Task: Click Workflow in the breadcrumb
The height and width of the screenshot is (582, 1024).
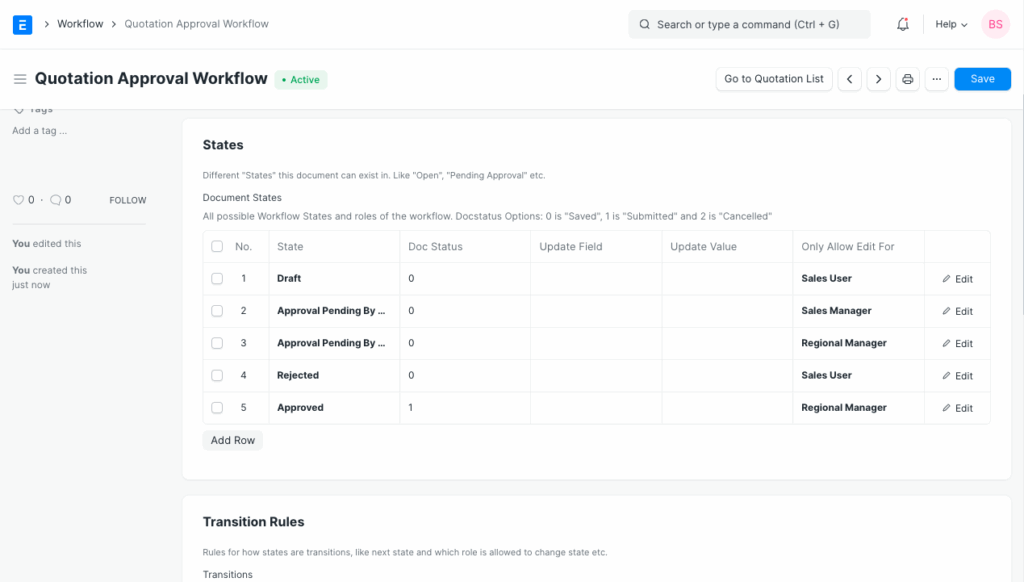Action: [x=80, y=24]
